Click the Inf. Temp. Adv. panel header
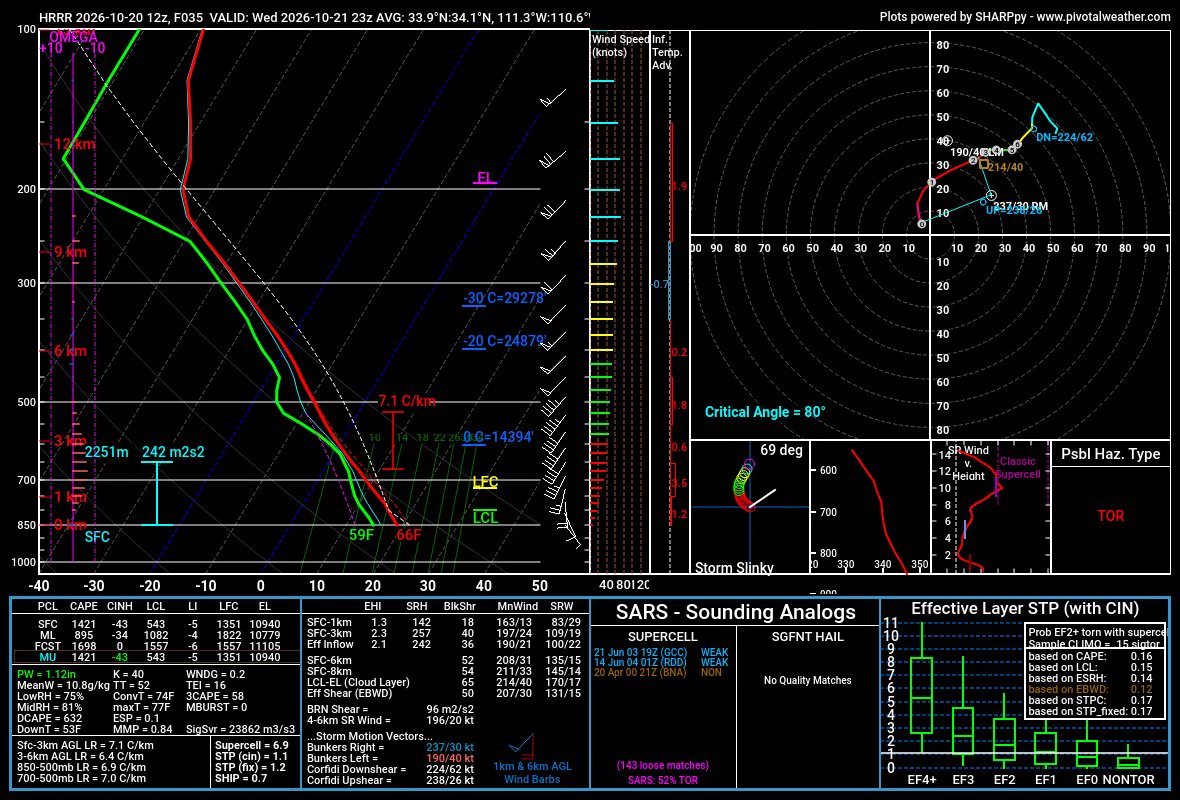The height and width of the screenshot is (800, 1180). tap(667, 52)
